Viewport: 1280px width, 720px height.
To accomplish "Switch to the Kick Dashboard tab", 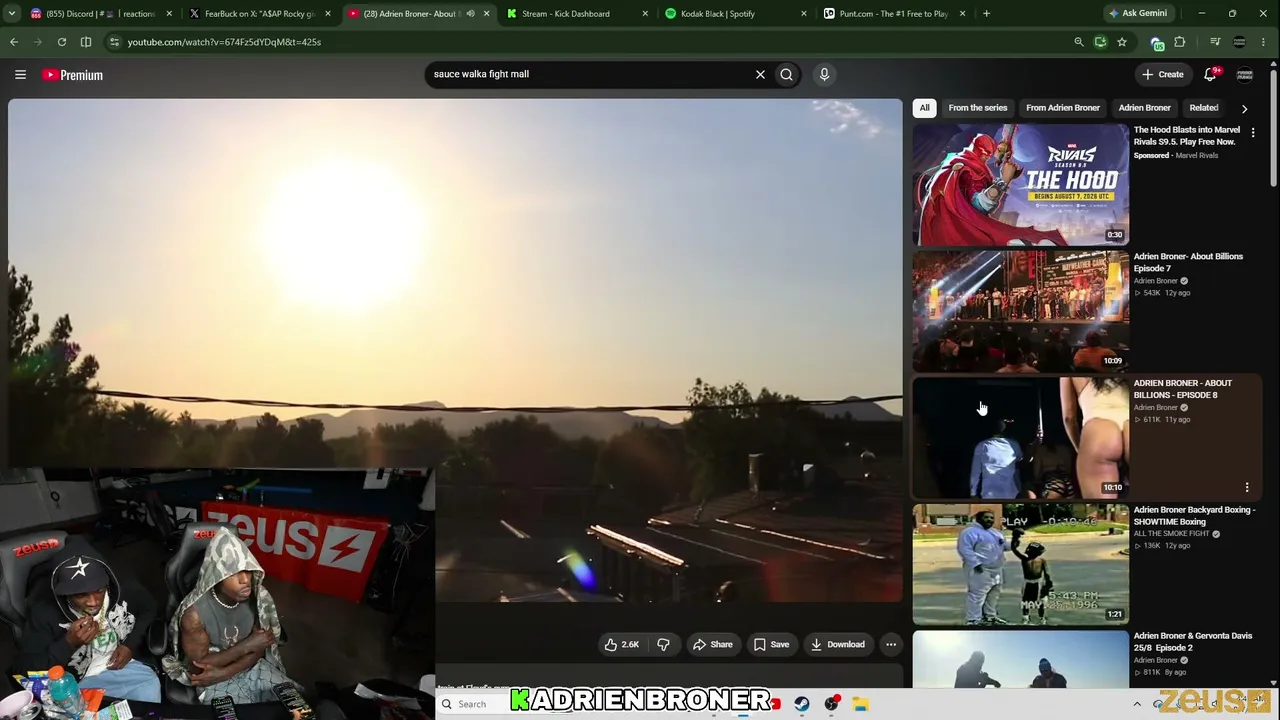I will 575,14.
